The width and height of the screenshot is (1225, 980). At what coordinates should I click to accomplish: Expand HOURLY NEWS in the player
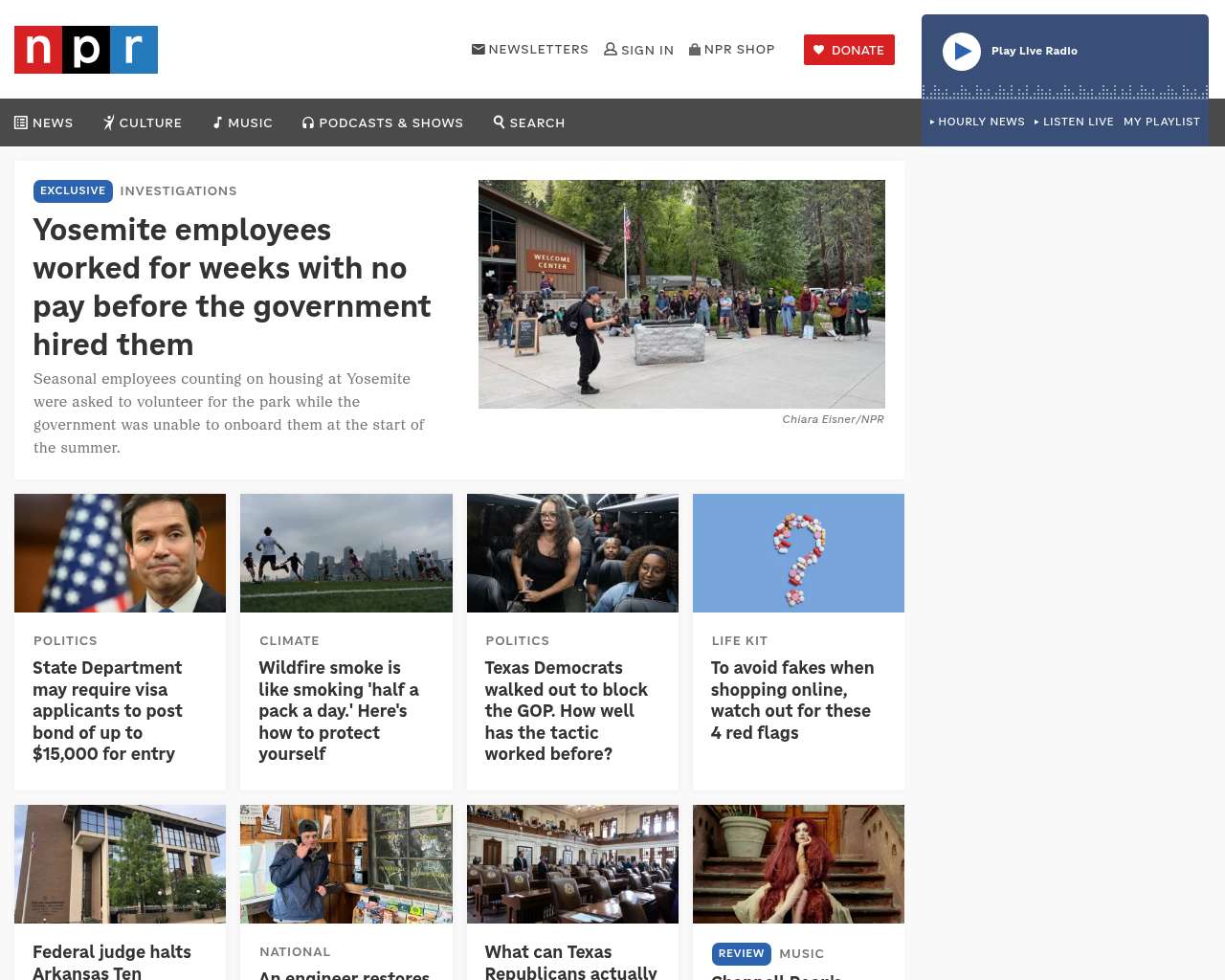(977, 122)
